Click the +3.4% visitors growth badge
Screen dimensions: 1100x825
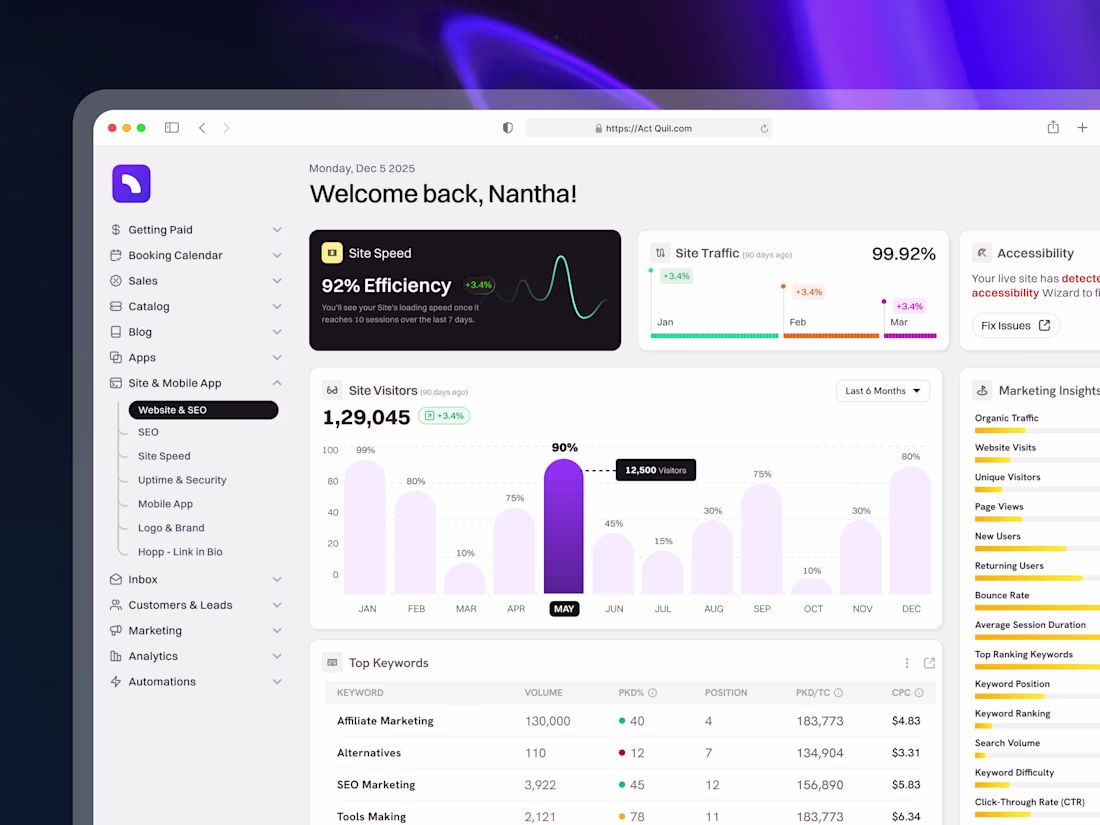(444, 416)
